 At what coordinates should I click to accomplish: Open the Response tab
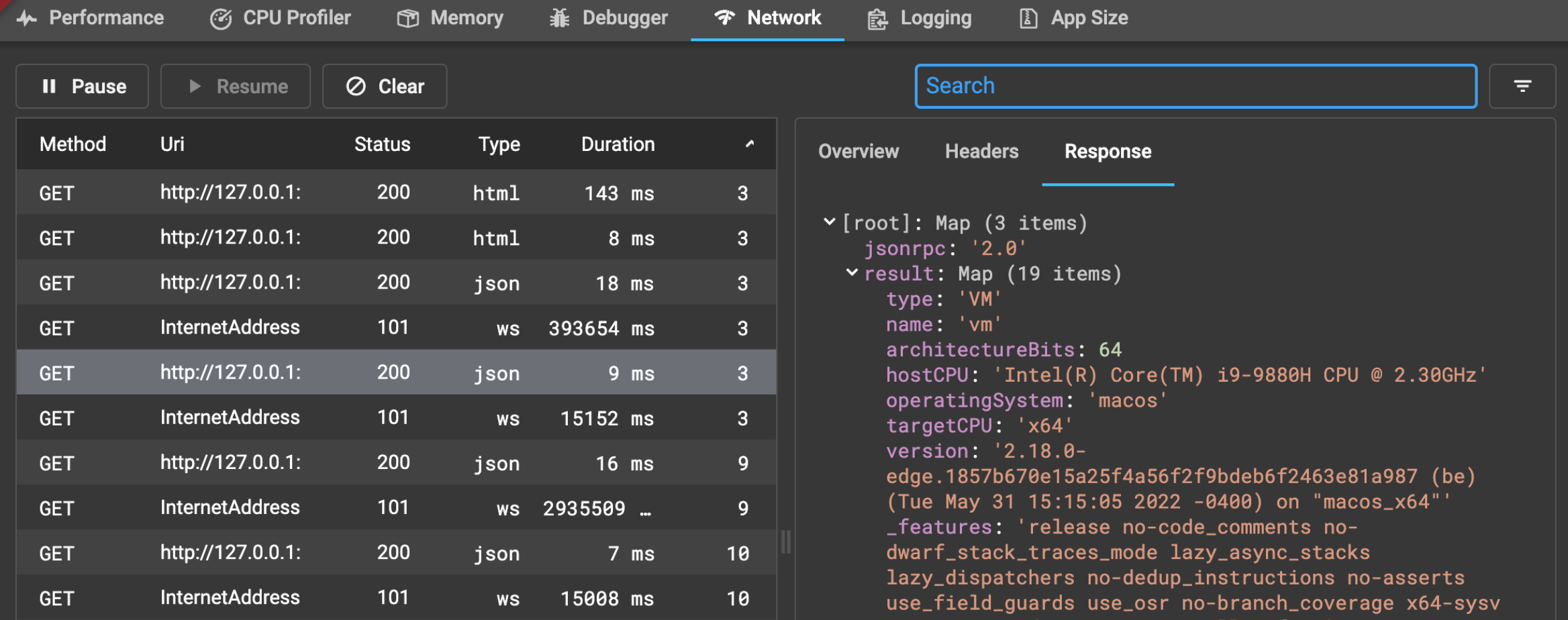click(x=1108, y=152)
